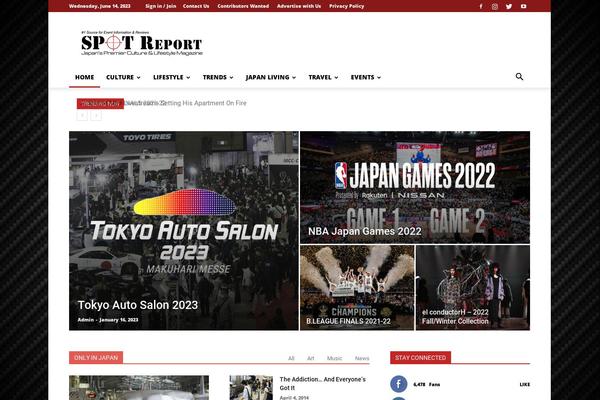Expand the Japan Living menu
Image resolution: width=600 pixels, height=400 pixels.
(271, 77)
